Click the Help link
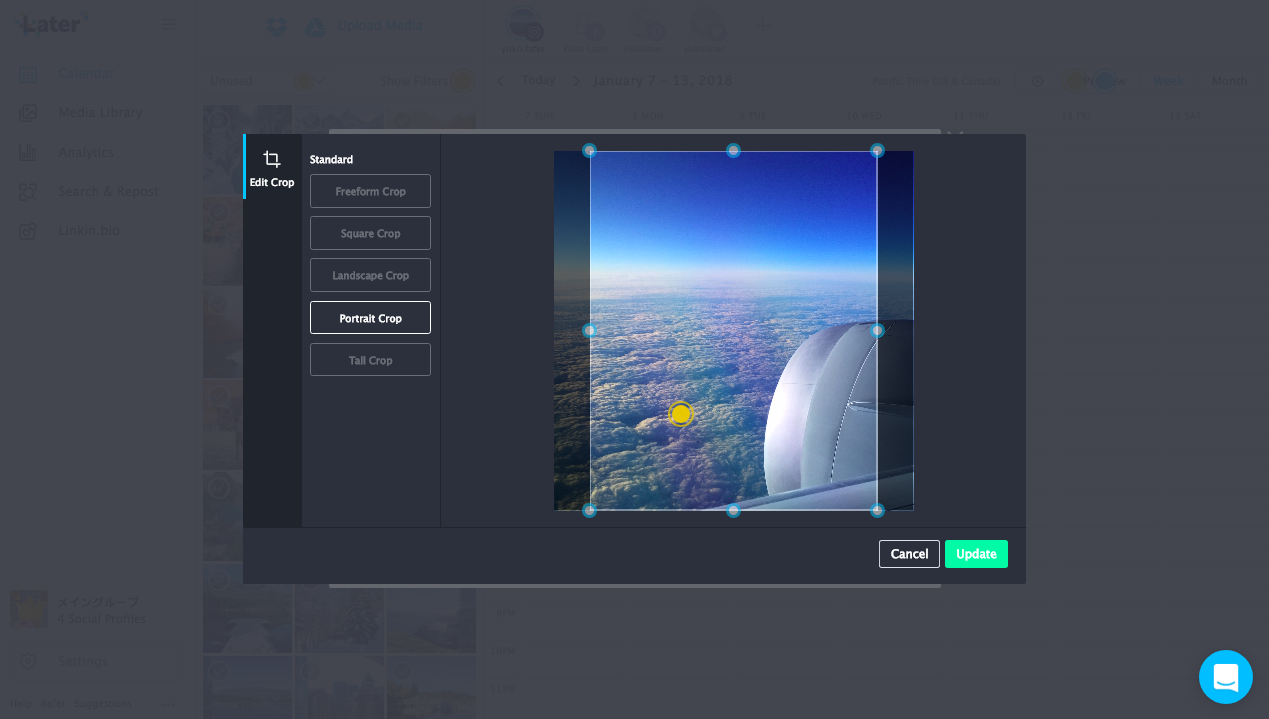This screenshot has width=1269, height=719. [20, 704]
